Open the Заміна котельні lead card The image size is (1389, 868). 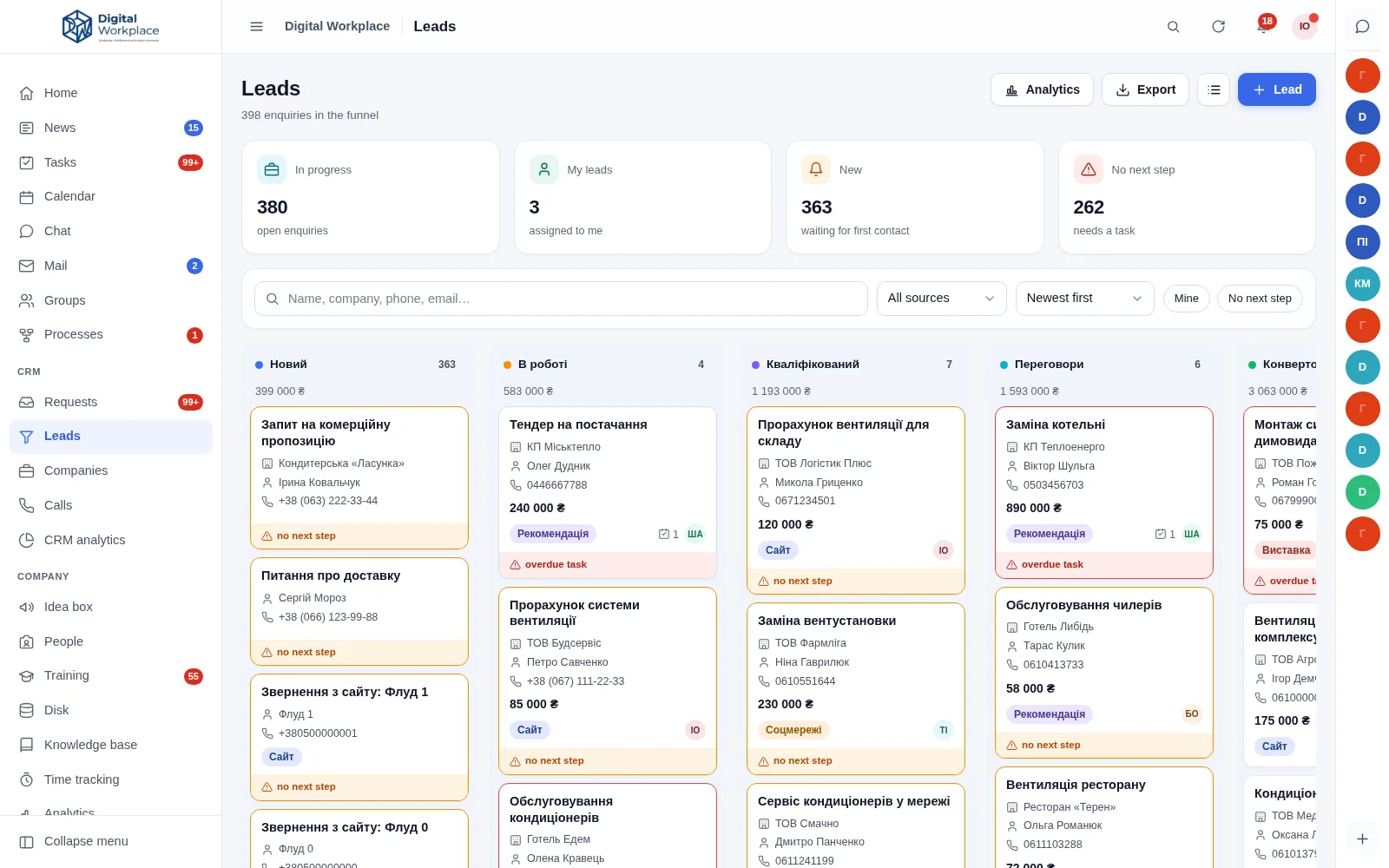tap(1103, 492)
